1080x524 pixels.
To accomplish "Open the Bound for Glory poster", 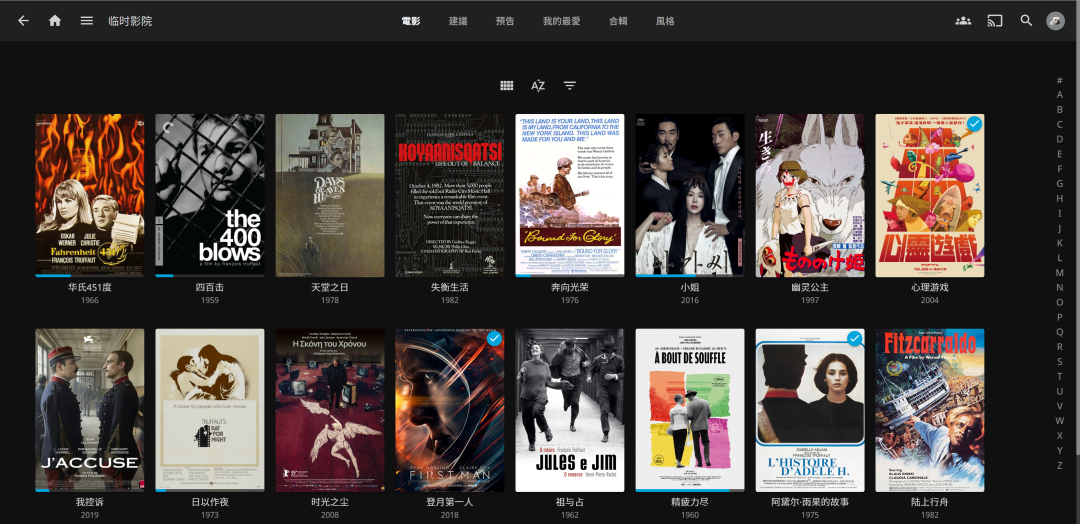I will 570,196.
